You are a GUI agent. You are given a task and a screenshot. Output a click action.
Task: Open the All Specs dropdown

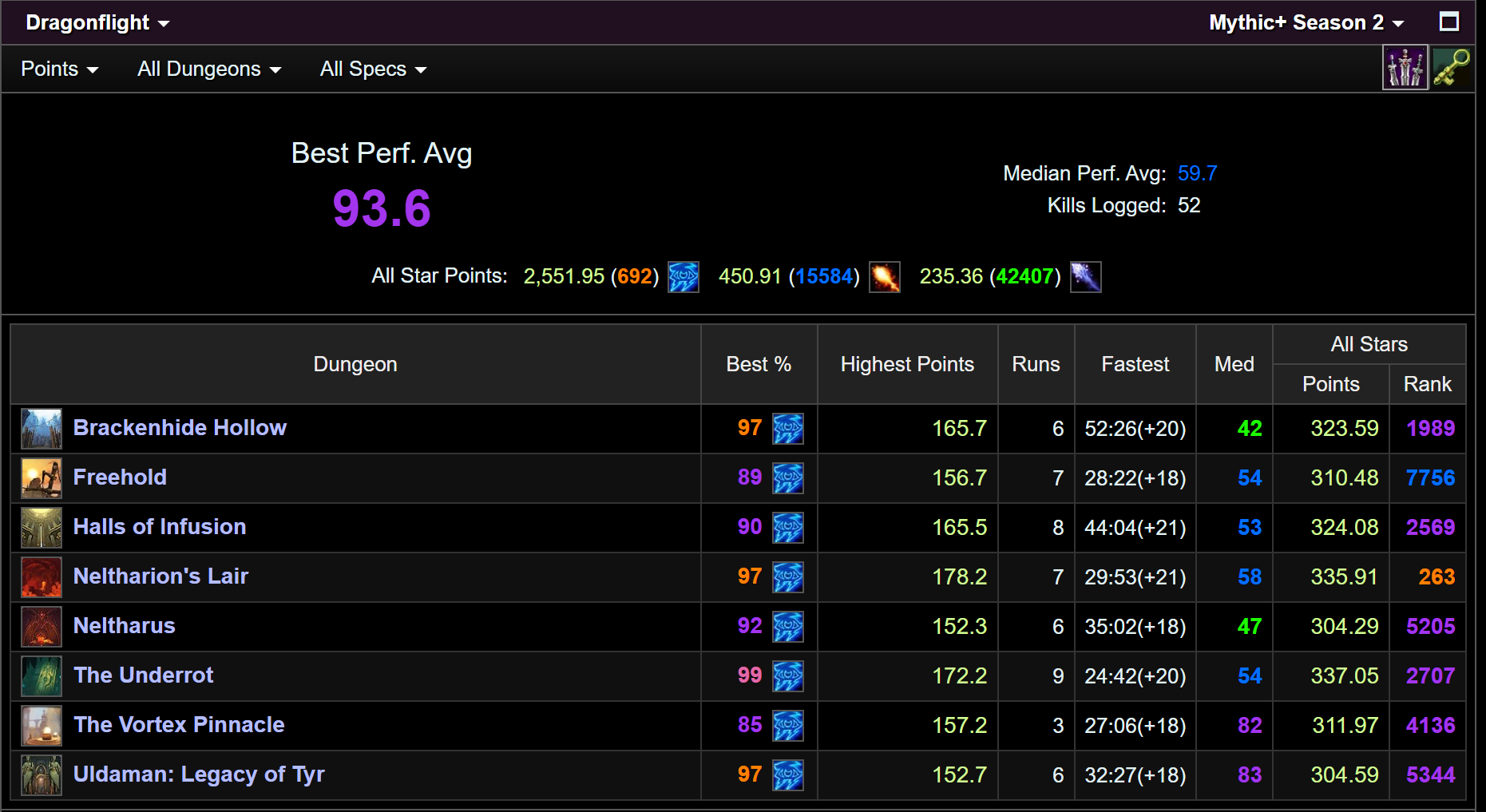pyautogui.click(x=372, y=69)
